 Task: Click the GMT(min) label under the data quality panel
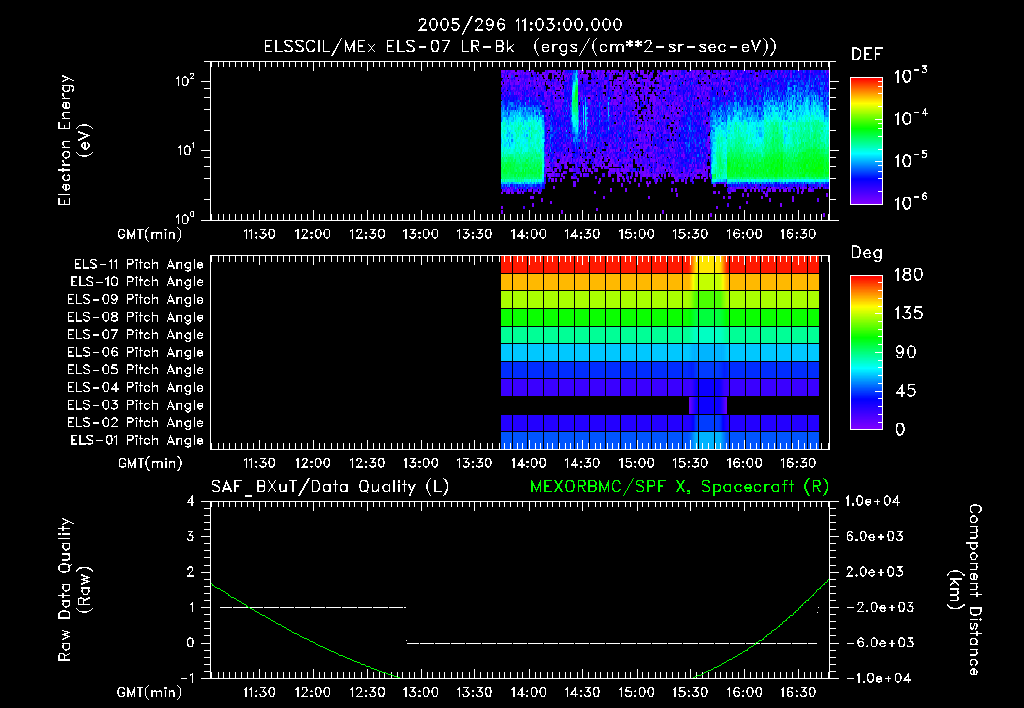pos(150,692)
